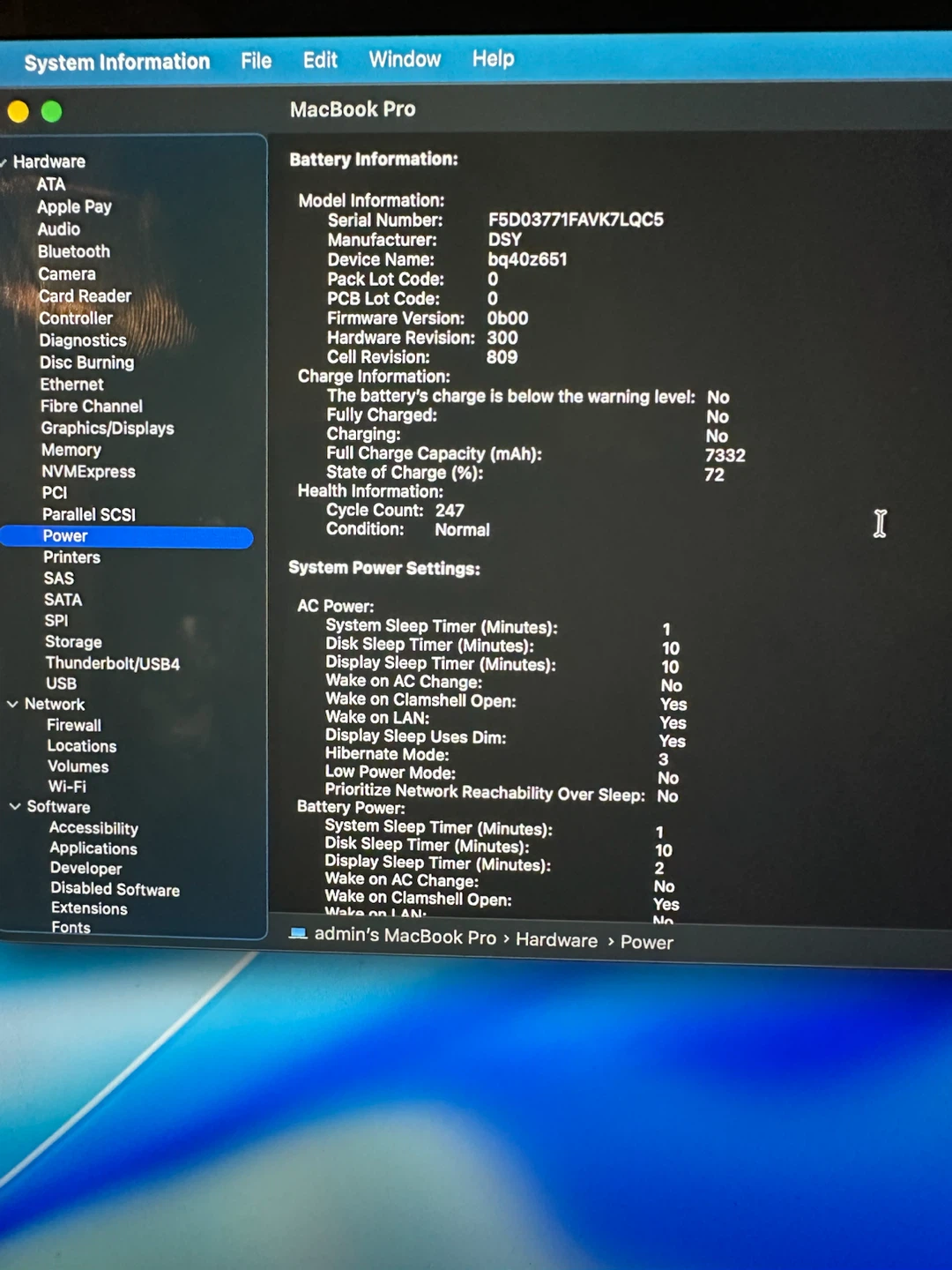Select Thunderbolt/USB4 in the sidebar
Image resolution: width=952 pixels, height=1270 pixels.
[x=112, y=663]
